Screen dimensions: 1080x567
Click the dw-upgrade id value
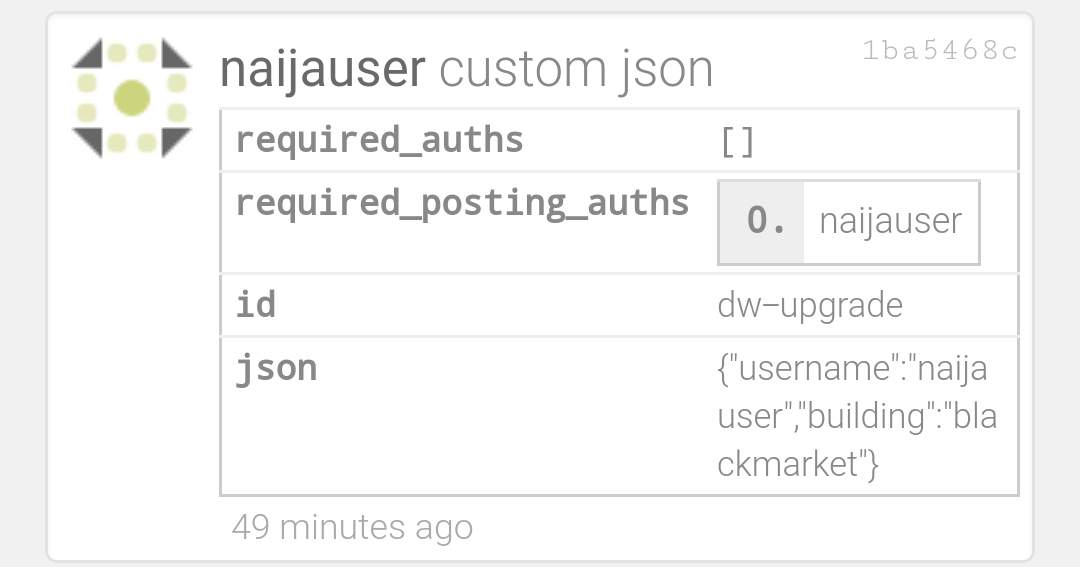click(810, 305)
